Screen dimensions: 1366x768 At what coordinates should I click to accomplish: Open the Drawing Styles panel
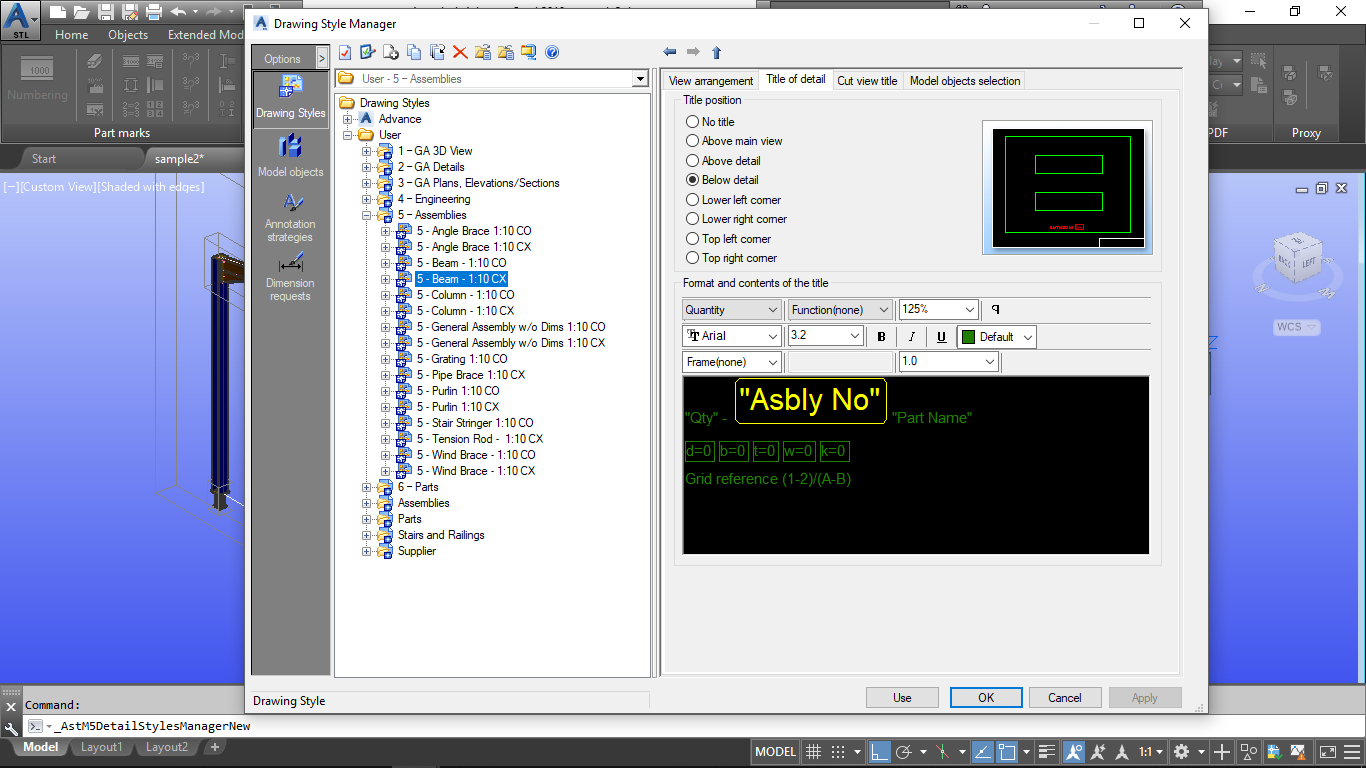pos(290,100)
